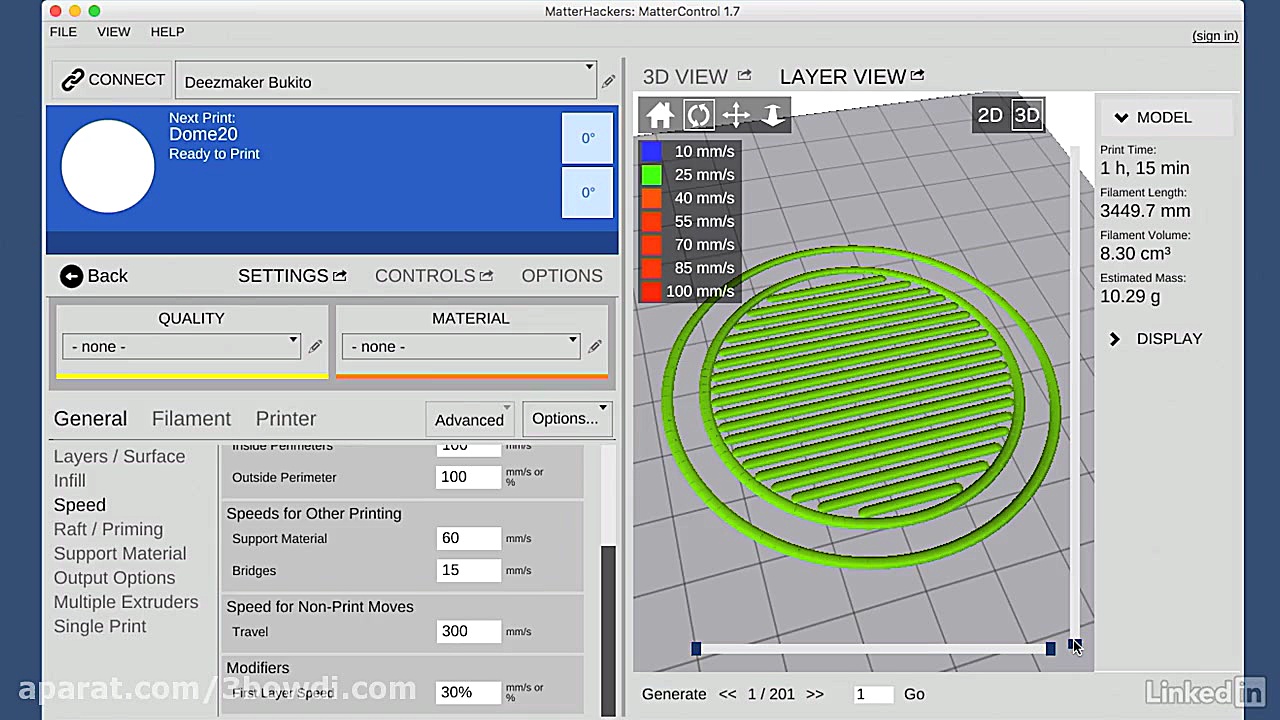The width and height of the screenshot is (1280, 720).
Task: Click left handle of horizontal layer slider
Action: coord(696,649)
